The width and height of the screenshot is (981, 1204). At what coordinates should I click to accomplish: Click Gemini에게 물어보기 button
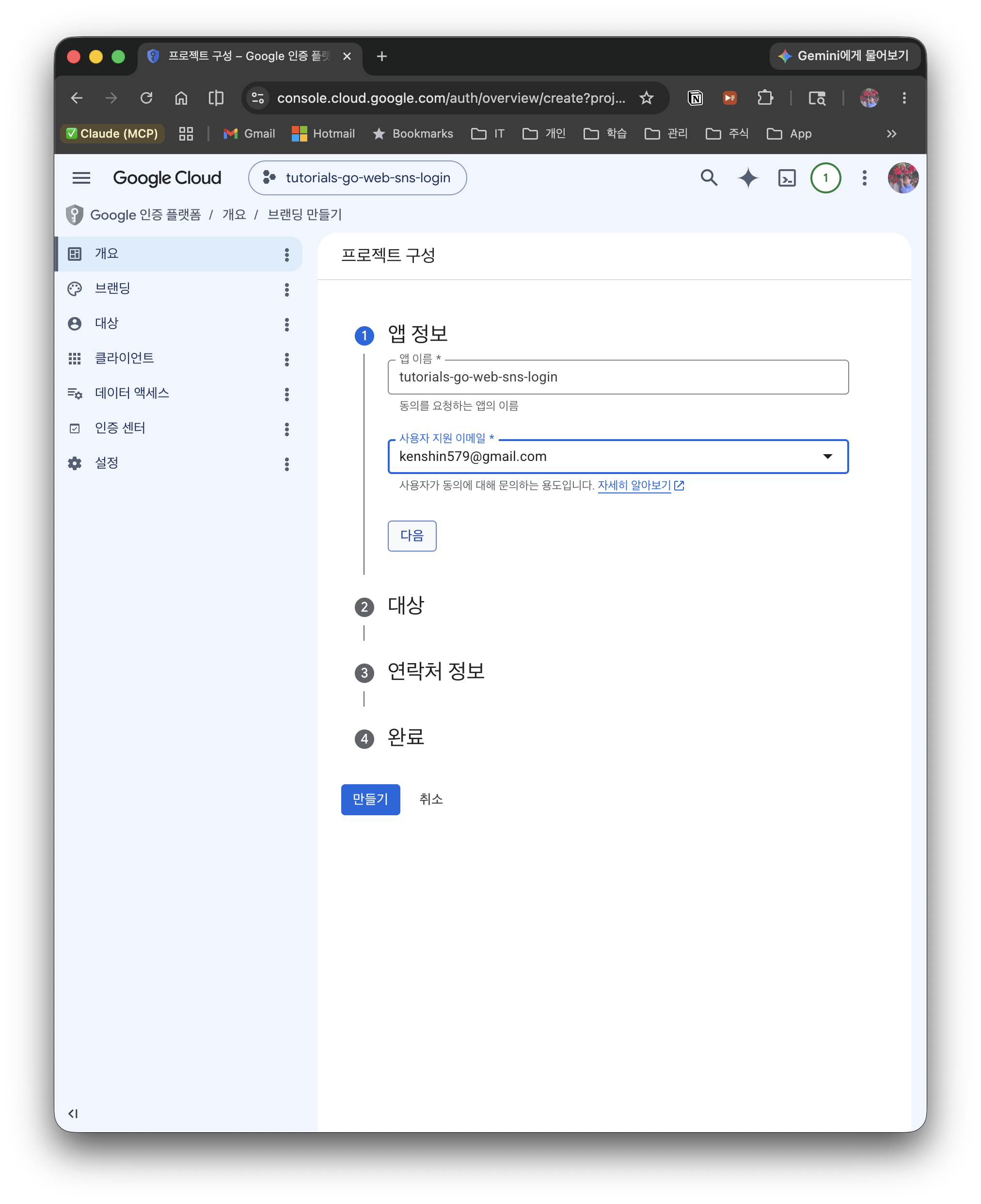[x=844, y=56]
